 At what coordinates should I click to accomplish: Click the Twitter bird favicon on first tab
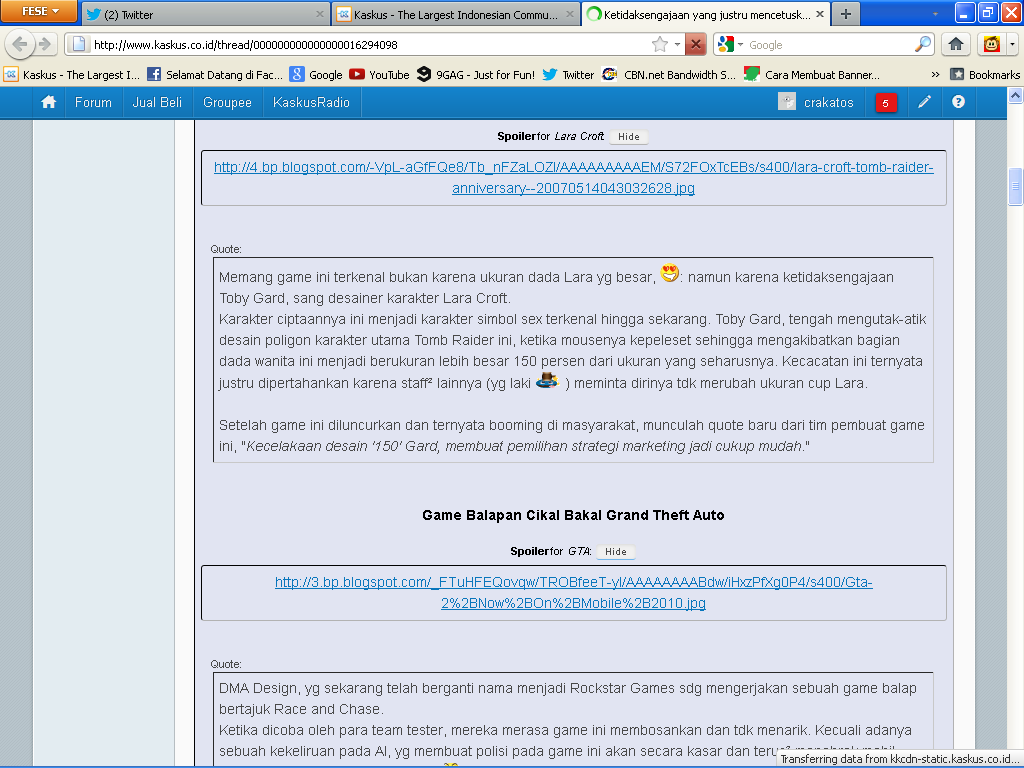(93, 14)
